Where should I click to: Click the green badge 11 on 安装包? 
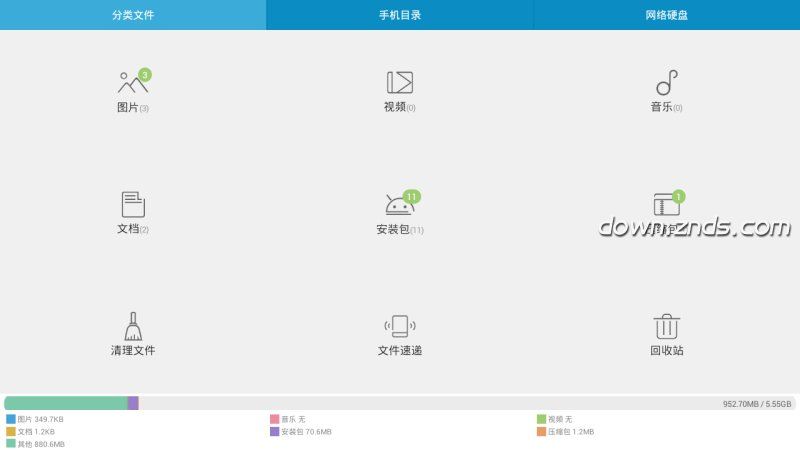coord(411,197)
